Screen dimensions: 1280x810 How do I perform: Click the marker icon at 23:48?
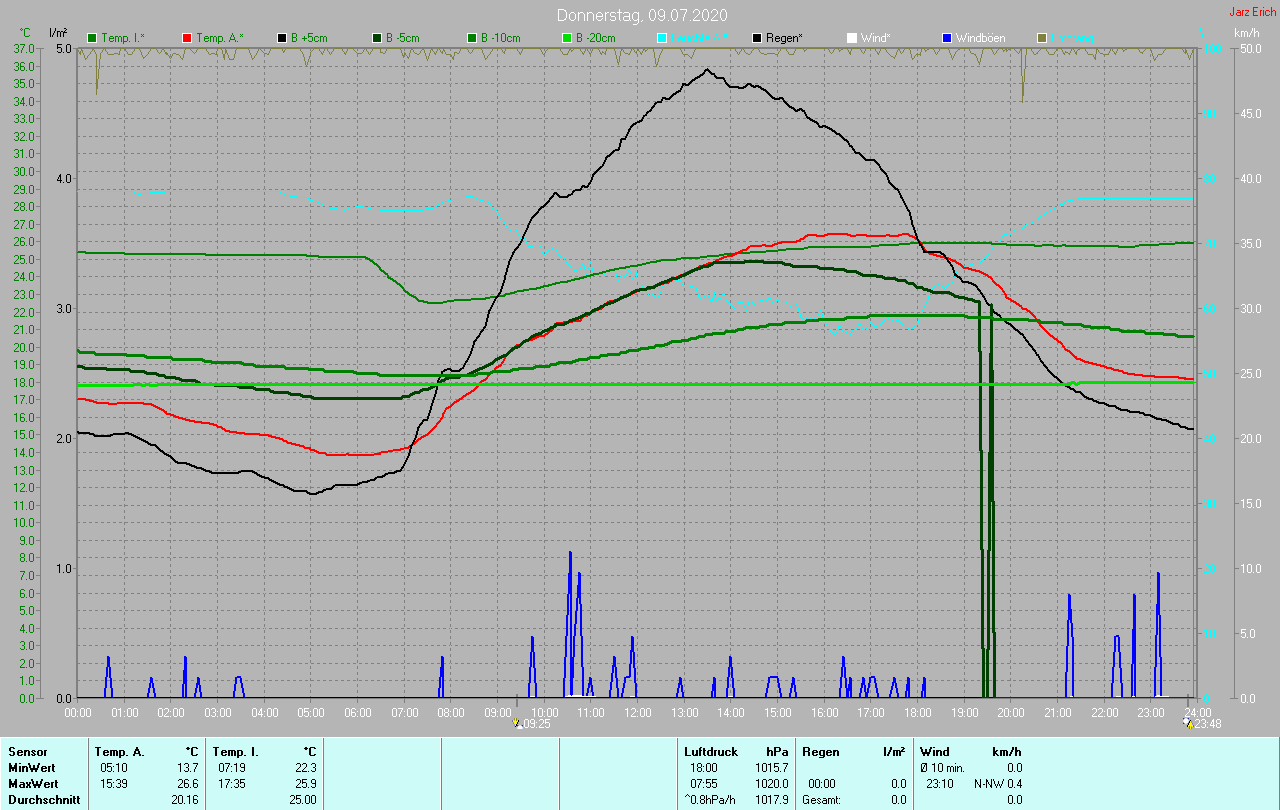[1187, 723]
